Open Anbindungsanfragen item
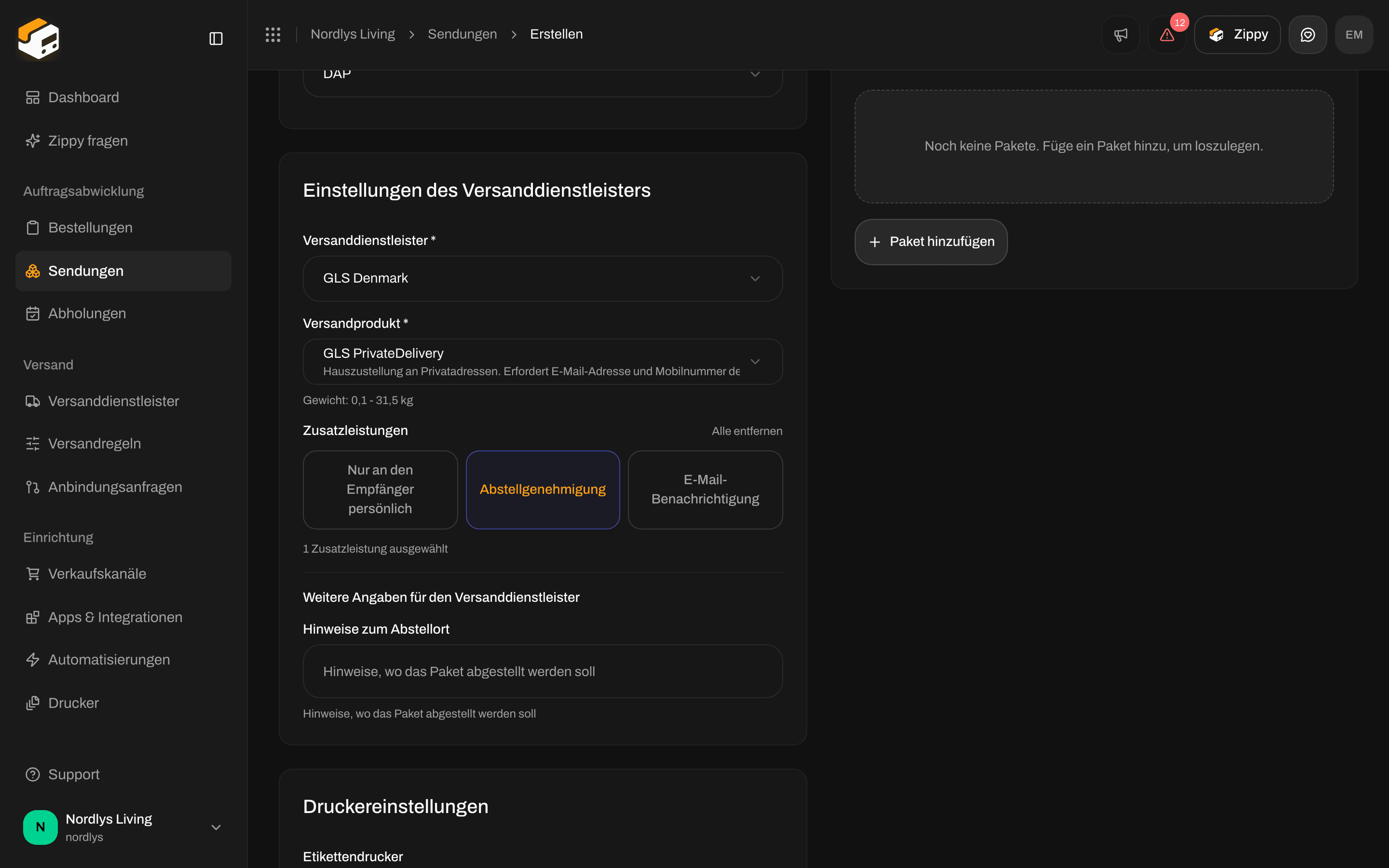The image size is (1389, 868). 123,487
